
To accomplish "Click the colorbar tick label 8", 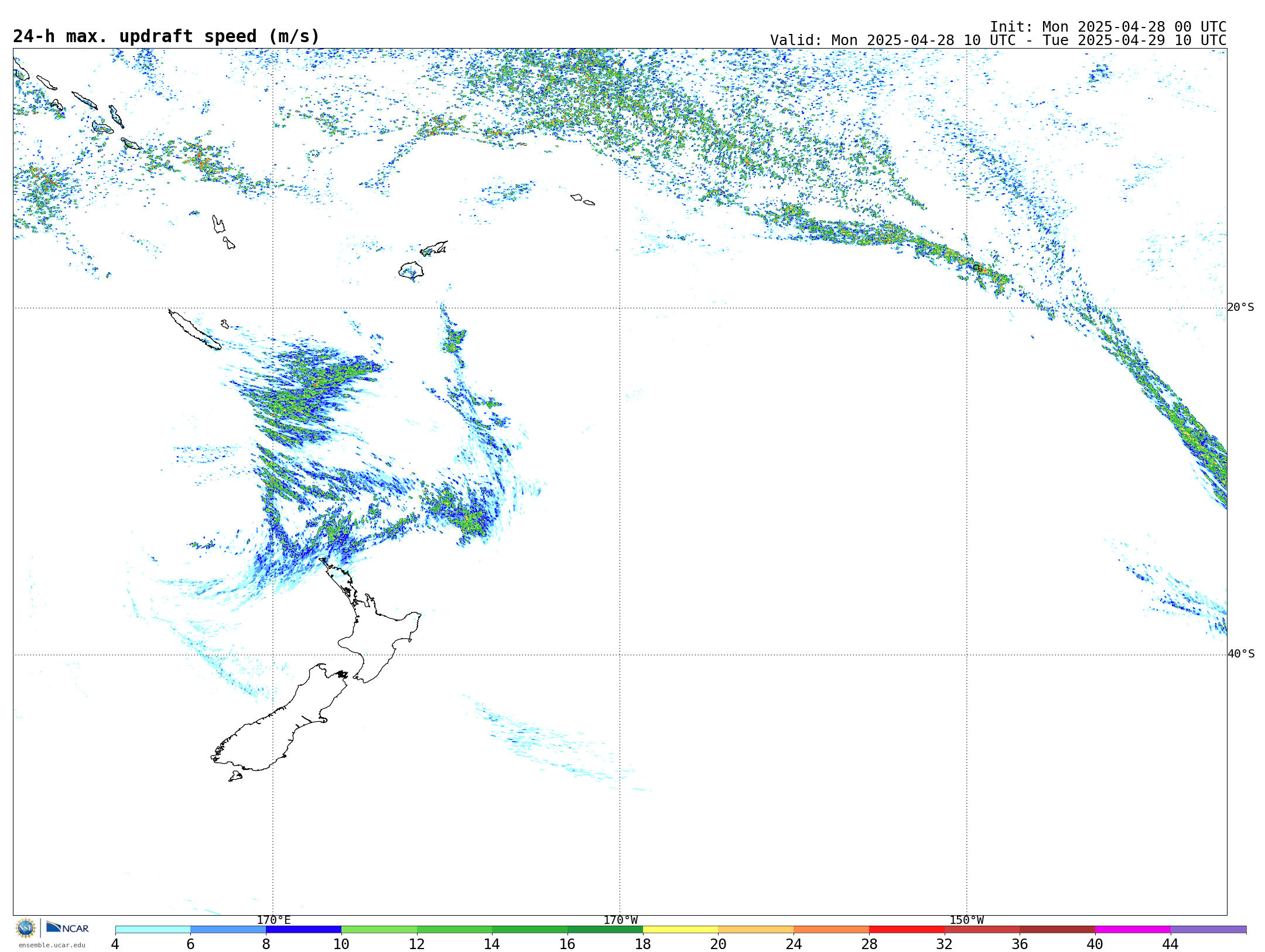I will click(266, 944).
